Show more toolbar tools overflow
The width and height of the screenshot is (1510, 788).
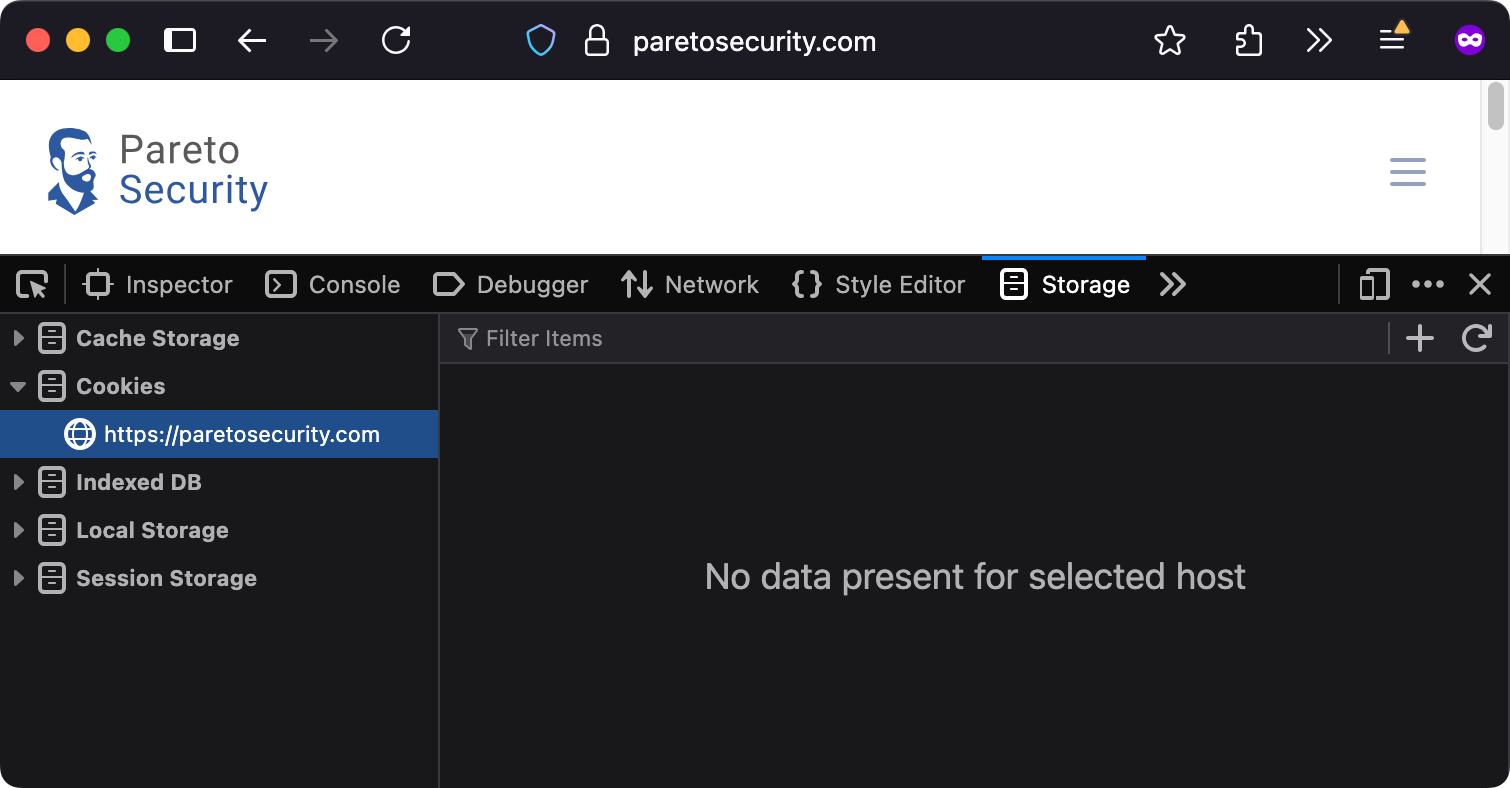(1319, 41)
